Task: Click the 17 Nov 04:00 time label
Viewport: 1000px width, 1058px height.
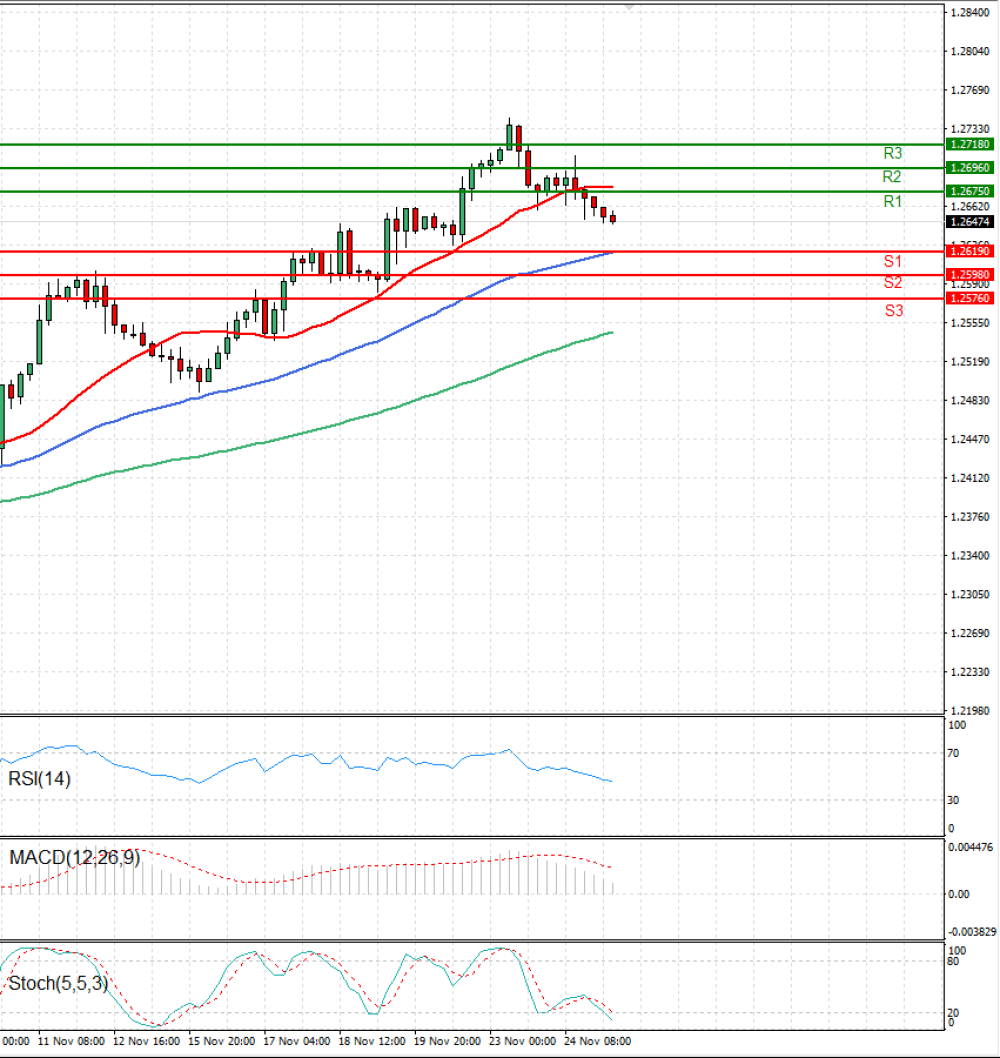Action: pyautogui.click(x=297, y=1041)
